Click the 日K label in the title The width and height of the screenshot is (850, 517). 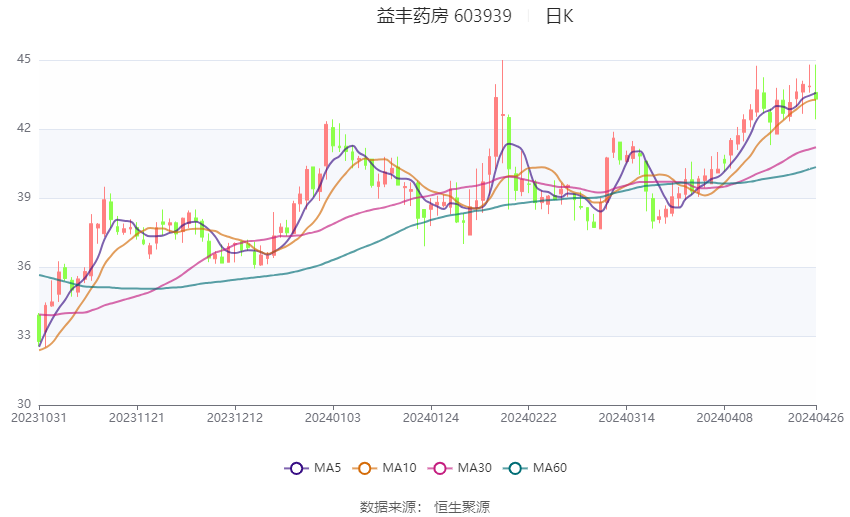(559, 16)
